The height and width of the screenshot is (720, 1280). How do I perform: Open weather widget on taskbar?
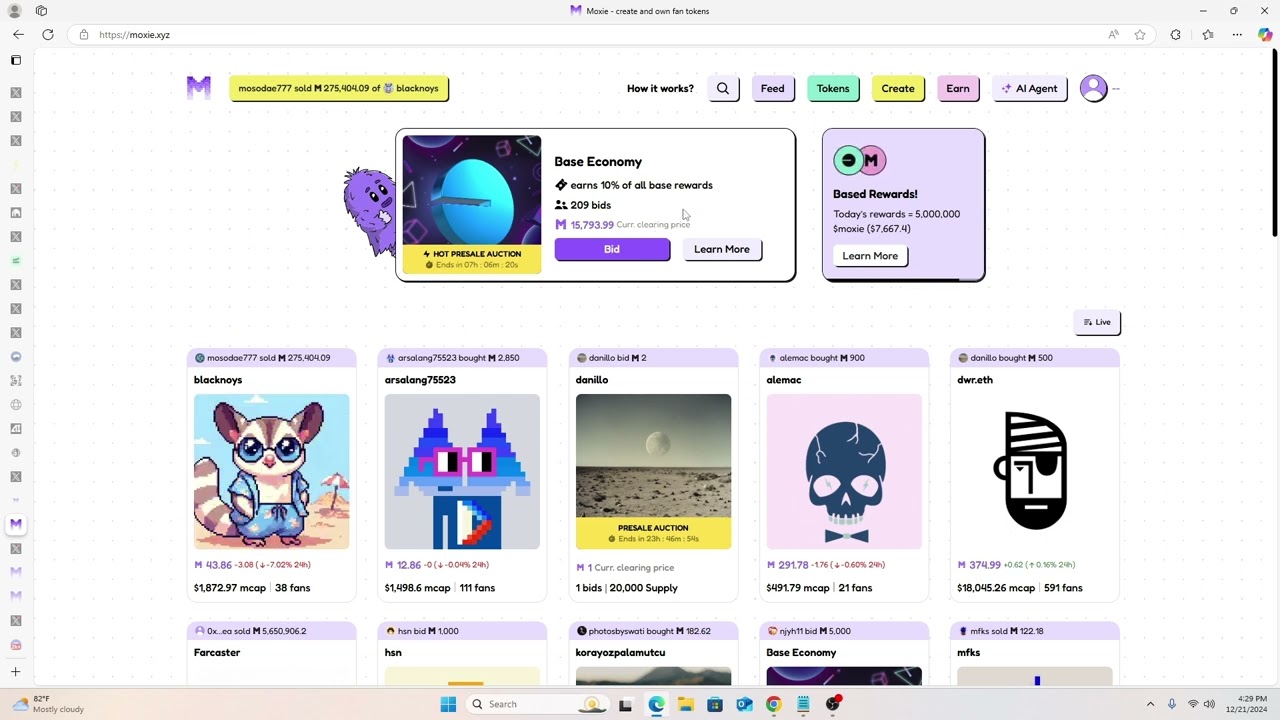coord(48,704)
